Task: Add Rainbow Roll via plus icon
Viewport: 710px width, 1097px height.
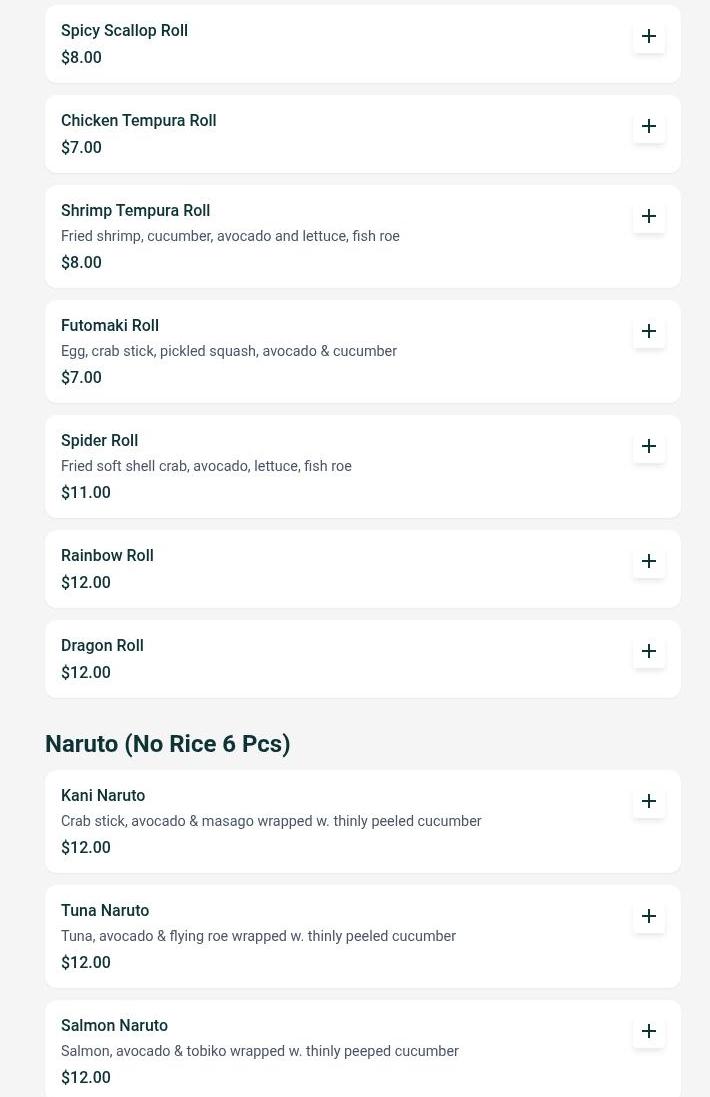Action: coord(648,561)
